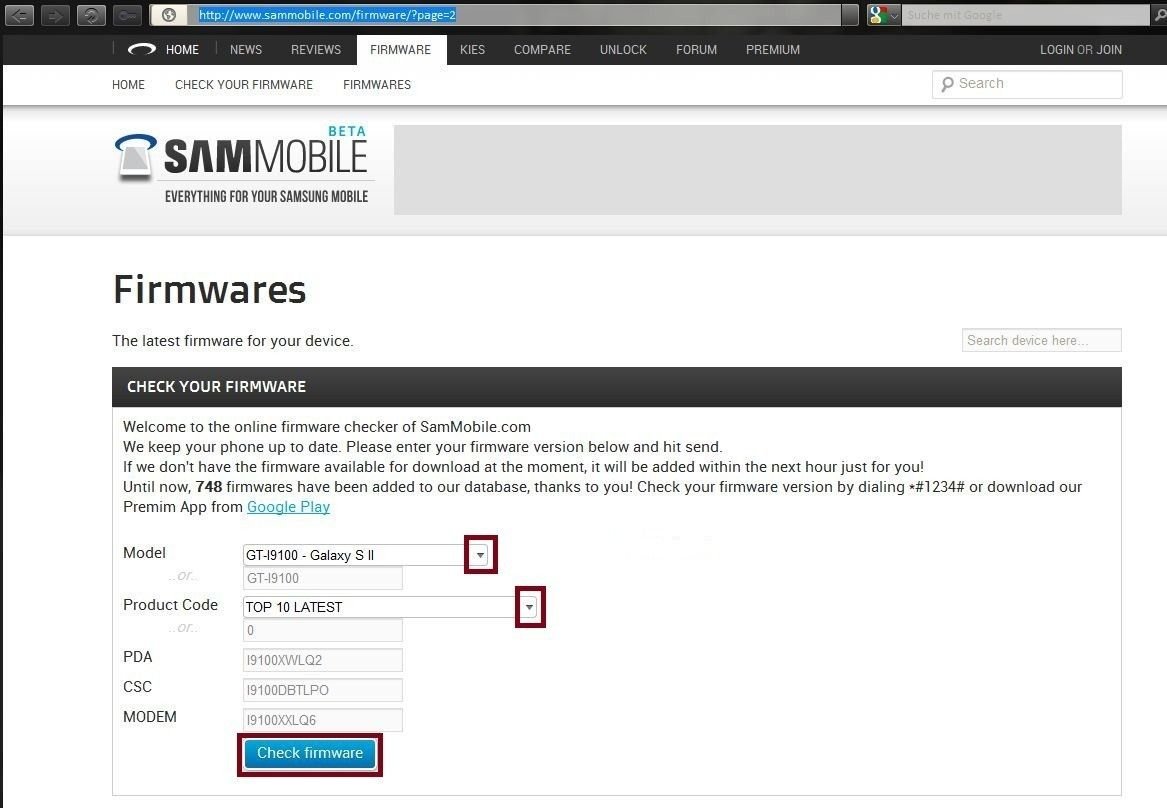Click the magnifier icon at the end of the Google search field
Image resolution: width=1167 pixels, height=808 pixels.
pyautogui.click(x=1158, y=15)
